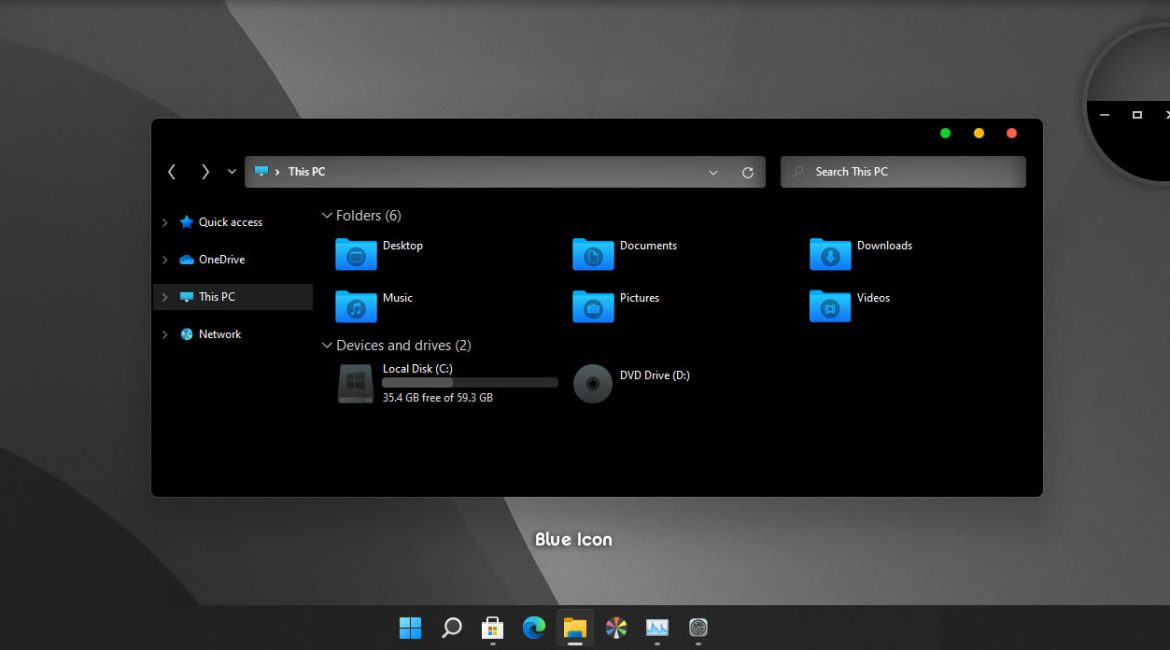Click the Quick access star icon
The image size is (1170, 650).
tap(187, 222)
